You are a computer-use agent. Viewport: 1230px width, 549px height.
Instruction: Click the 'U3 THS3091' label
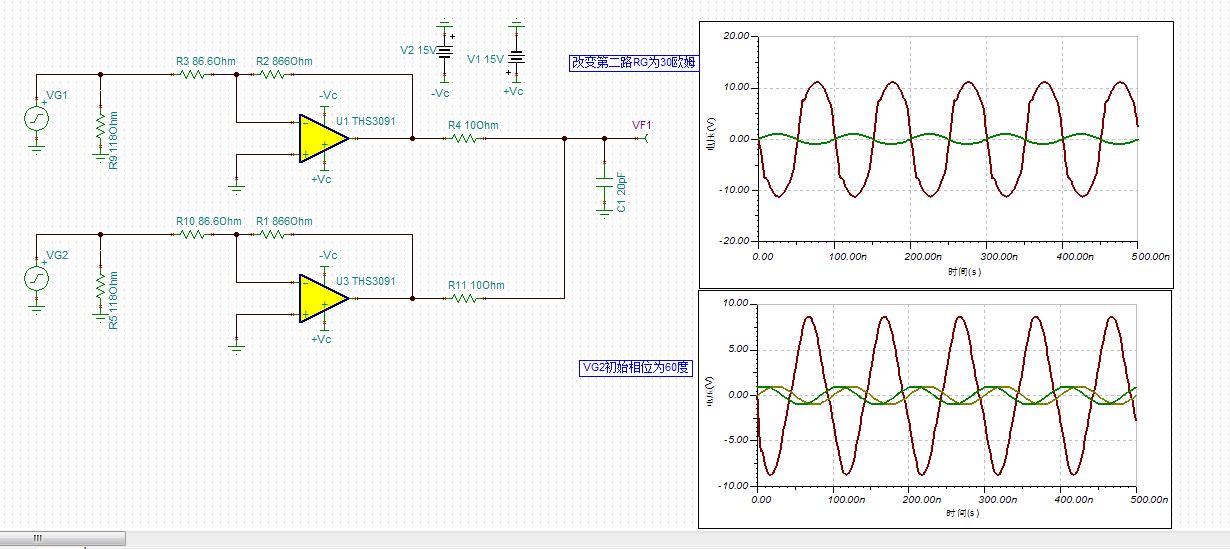pos(366,281)
